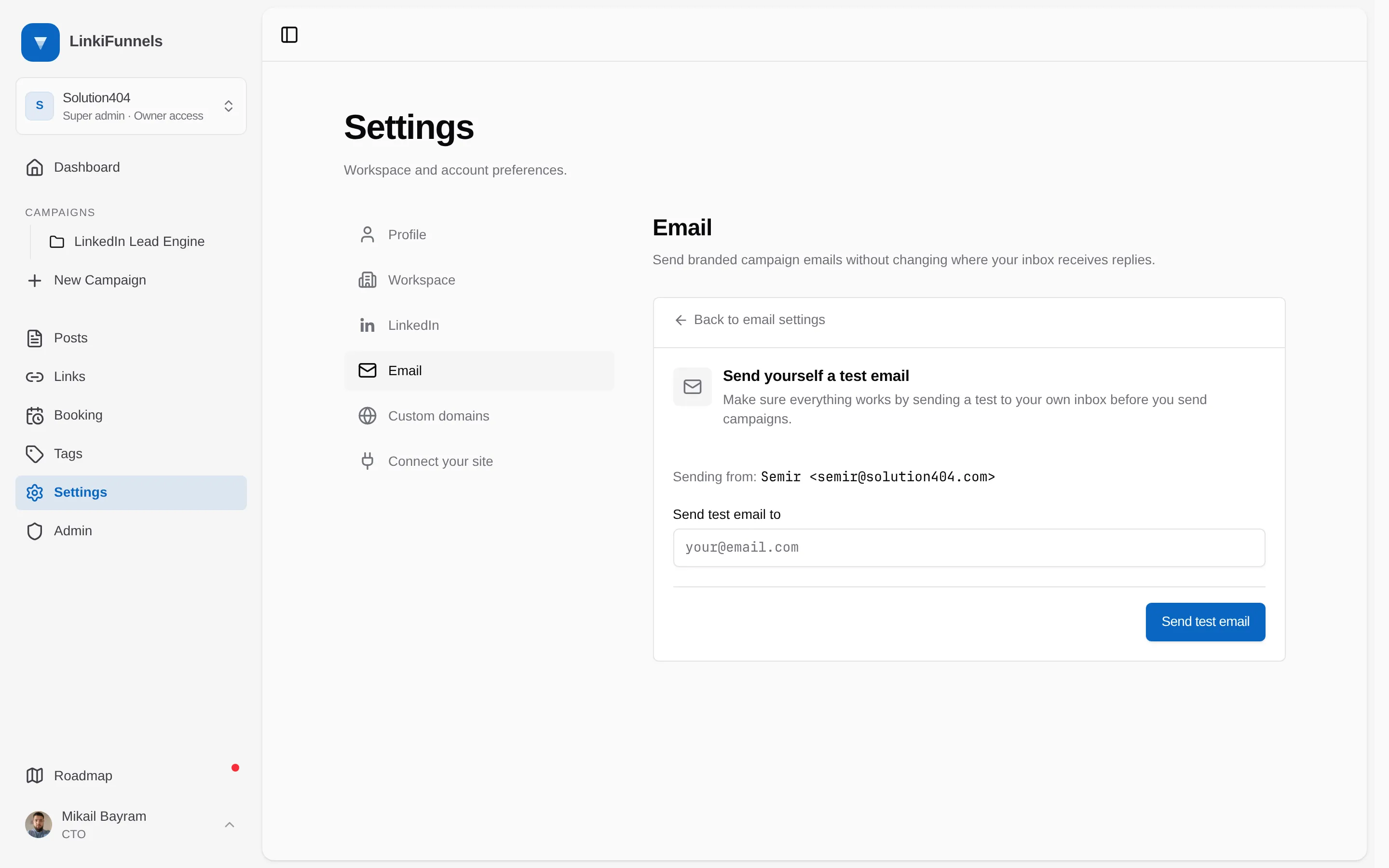Image resolution: width=1389 pixels, height=868 pixels.
Task: Open the Booking label in sidebar
Action: tap(78, 415)
